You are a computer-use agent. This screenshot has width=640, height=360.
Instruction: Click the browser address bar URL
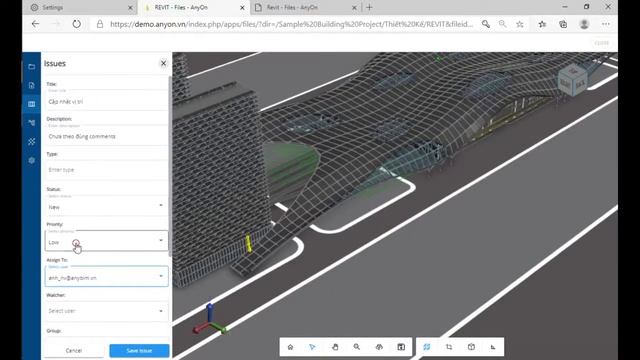click(x=291, y=24)
